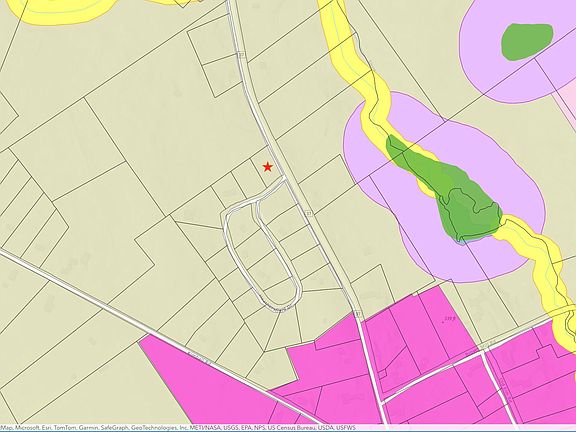Click the USFWS attribution text

click(x=348, y=428)
